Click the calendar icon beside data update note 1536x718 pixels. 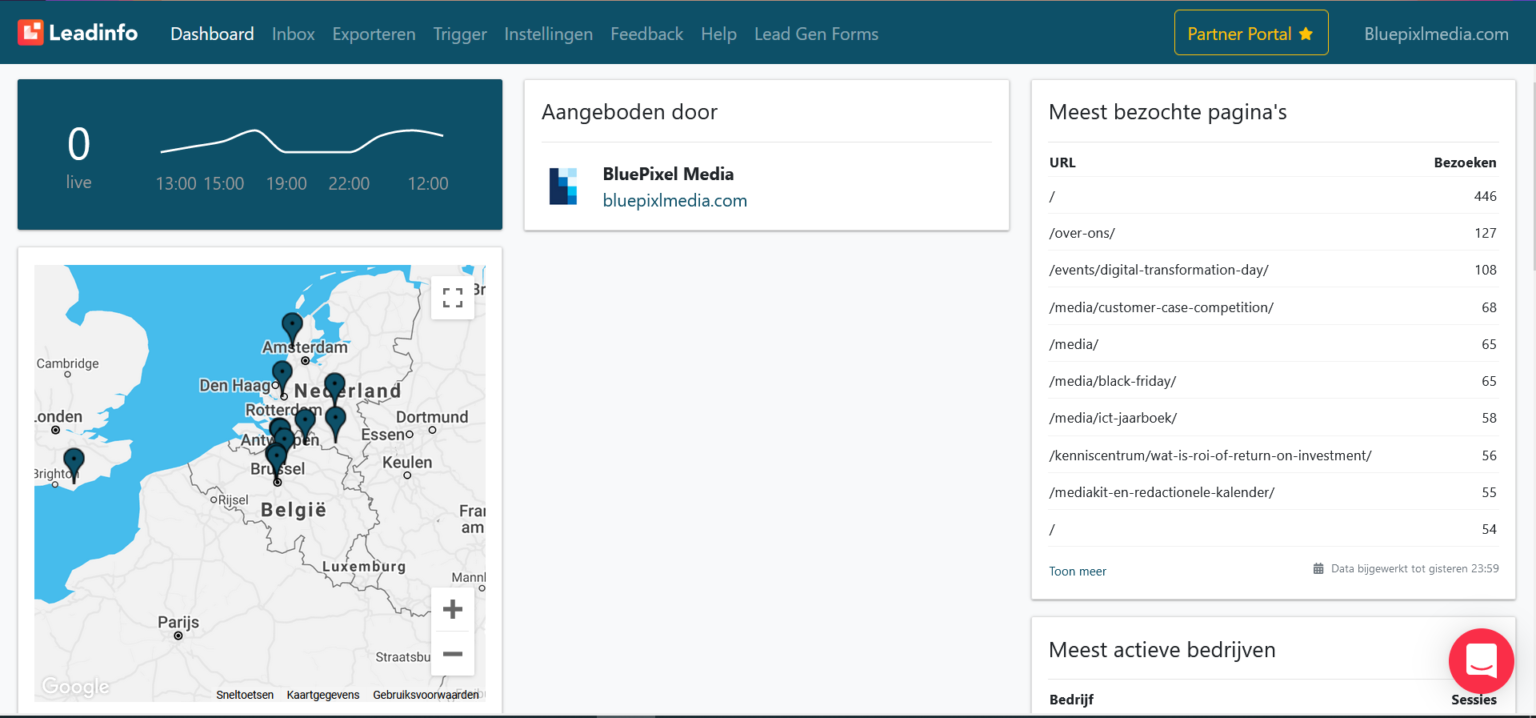click(x=1318, y=568)
